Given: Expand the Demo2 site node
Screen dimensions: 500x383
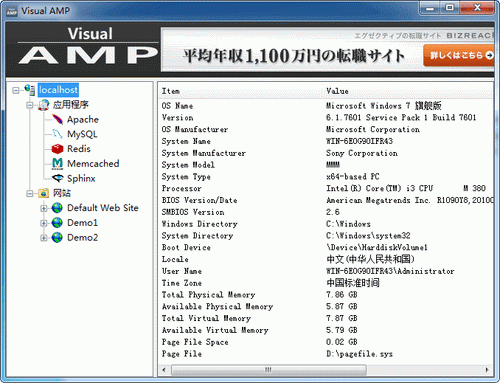Looking at the screenshot, I should 44,238.
